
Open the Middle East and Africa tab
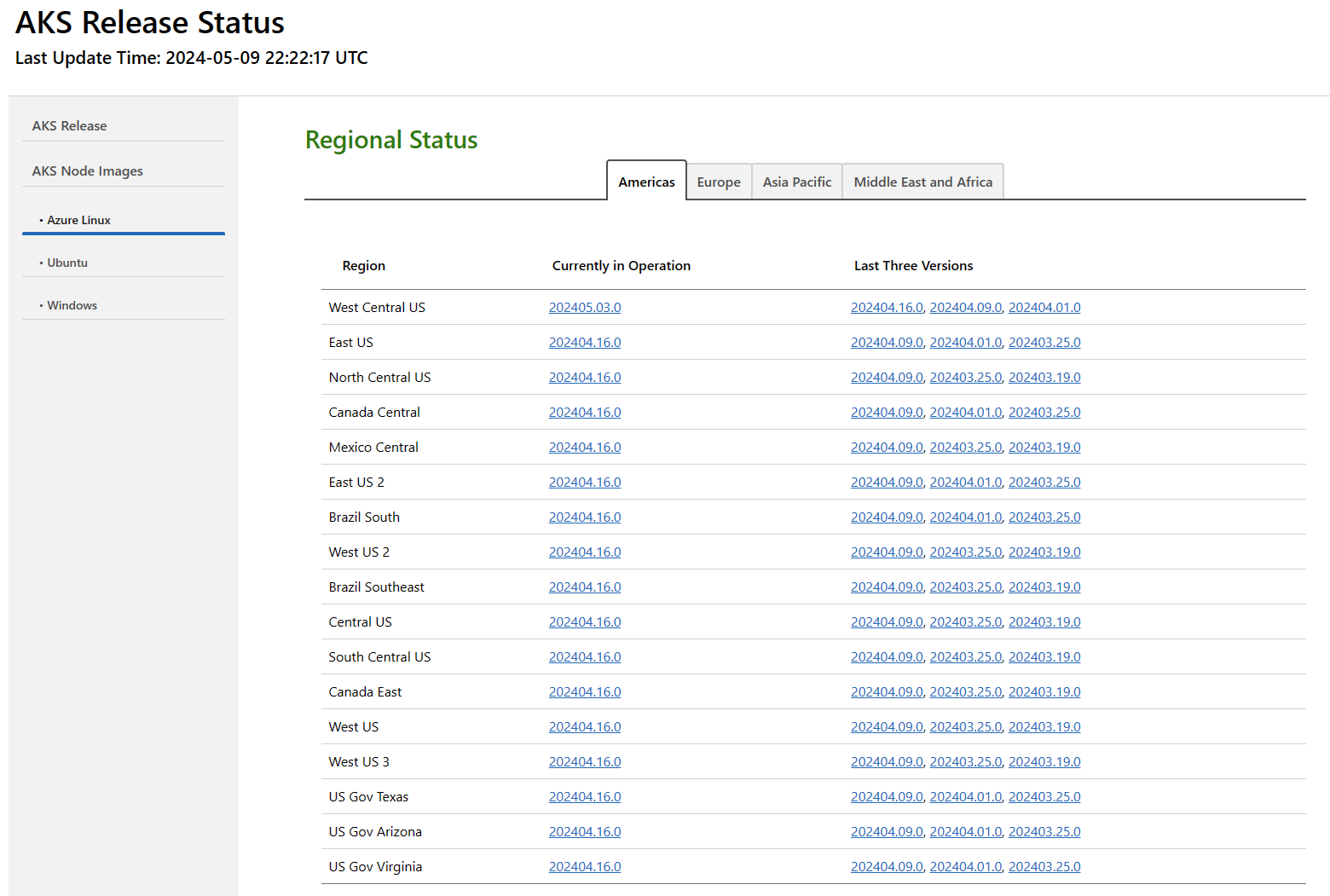922,181
